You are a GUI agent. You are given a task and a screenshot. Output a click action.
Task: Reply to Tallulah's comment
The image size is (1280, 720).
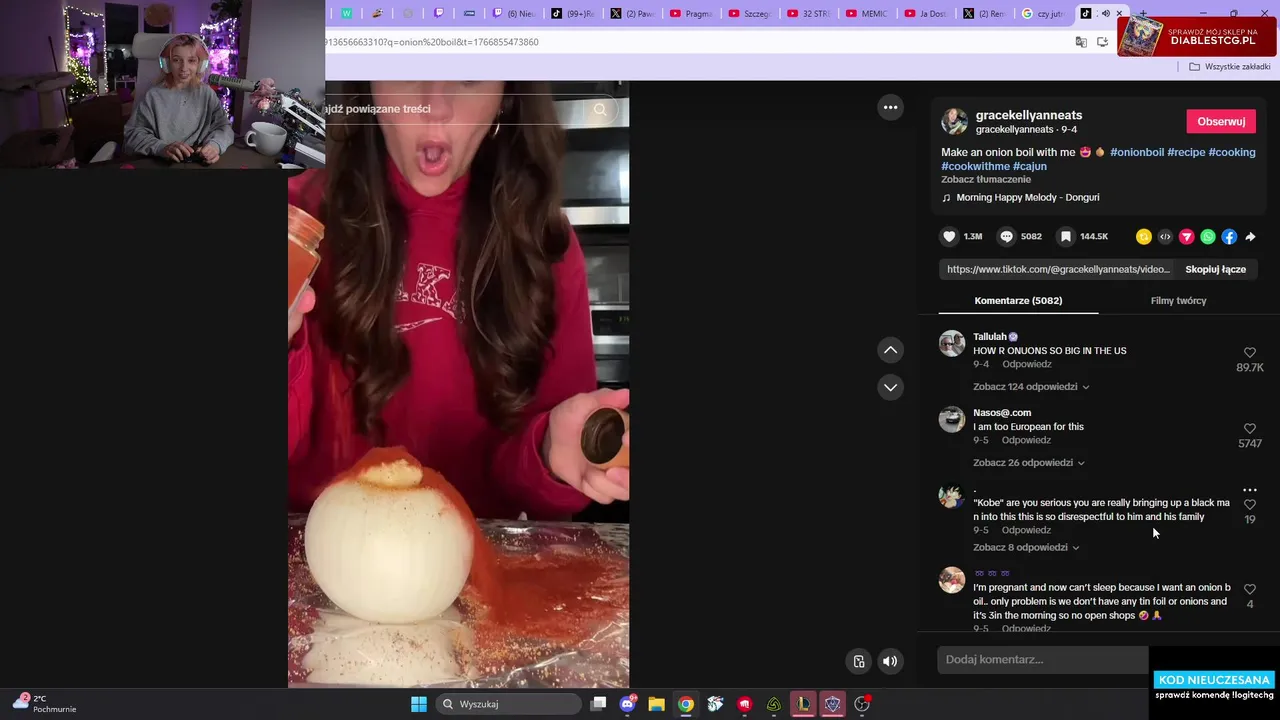point(1026,364)
